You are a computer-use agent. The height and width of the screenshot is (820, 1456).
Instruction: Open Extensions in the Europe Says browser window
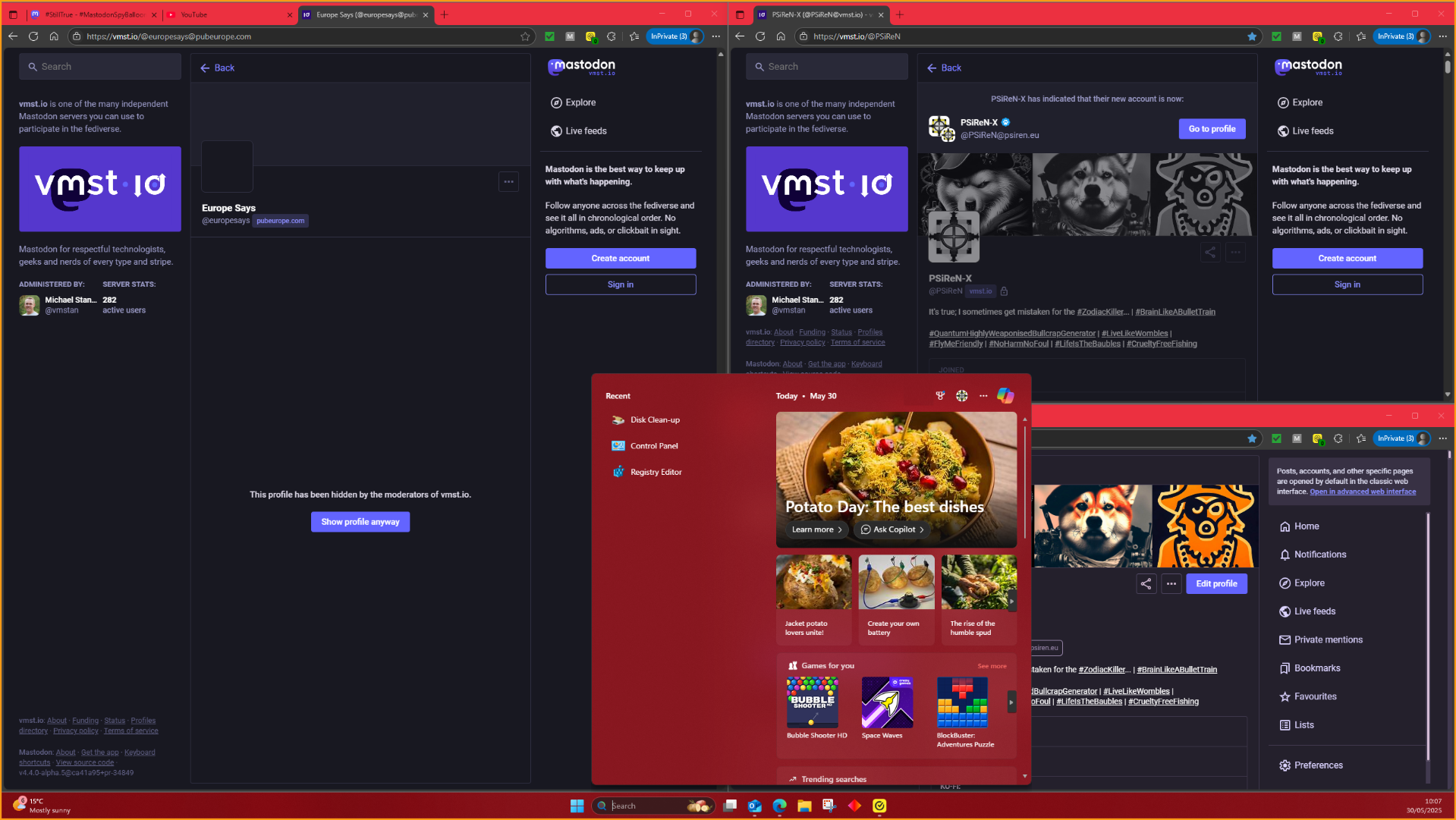click(x=612, y=36)
